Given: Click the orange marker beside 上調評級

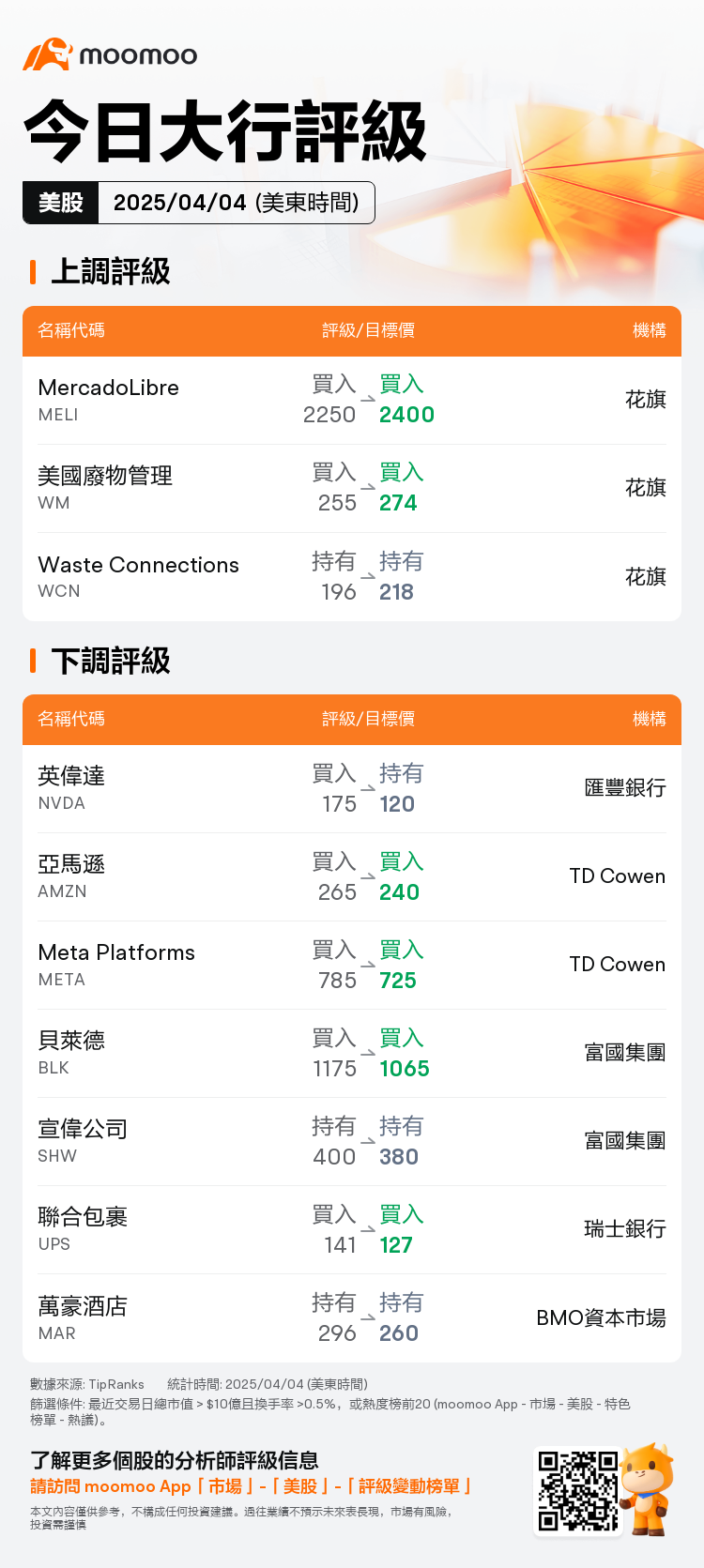Looking at the screenshot, I should coord(33,272).
